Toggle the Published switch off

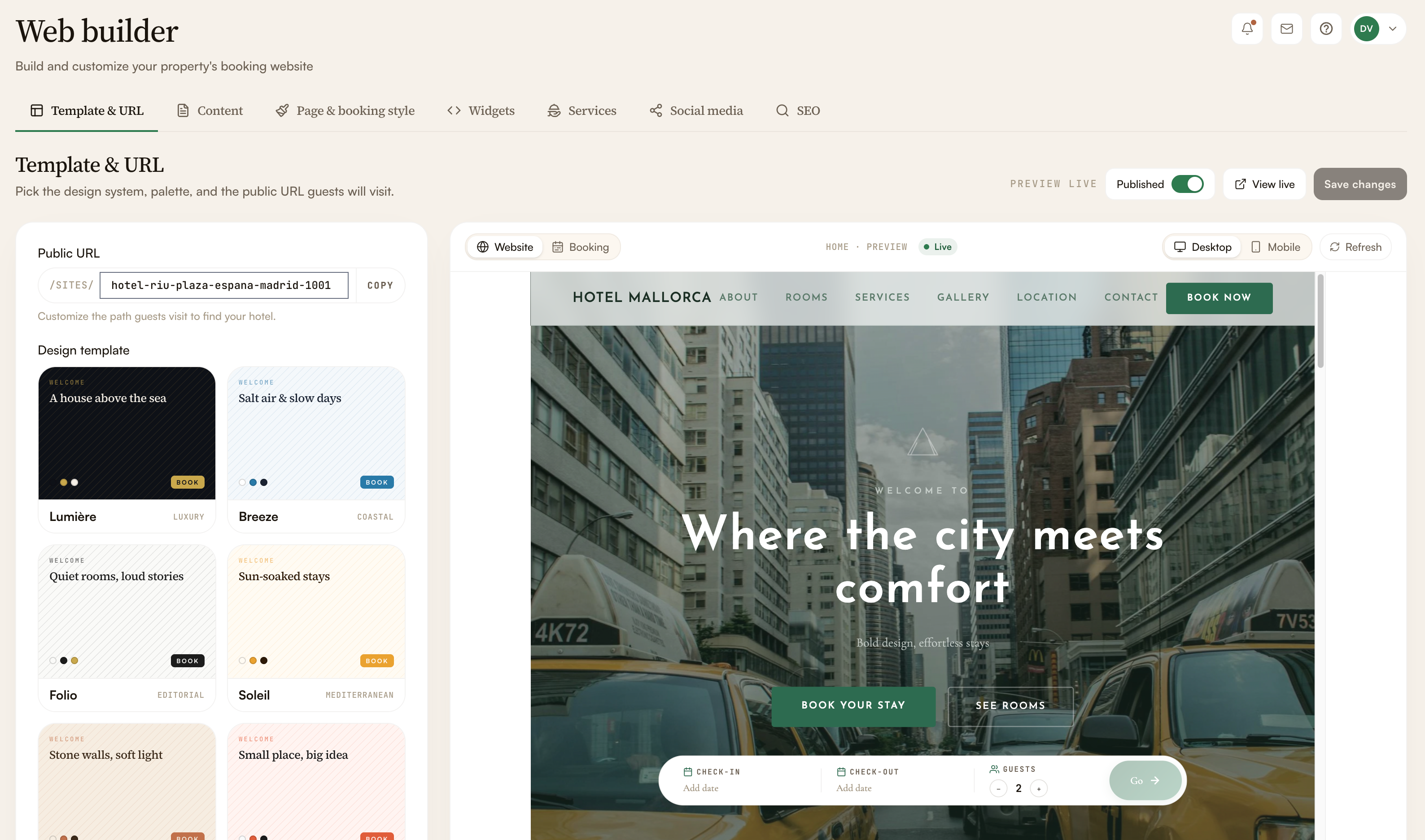tap(1187, 184)
